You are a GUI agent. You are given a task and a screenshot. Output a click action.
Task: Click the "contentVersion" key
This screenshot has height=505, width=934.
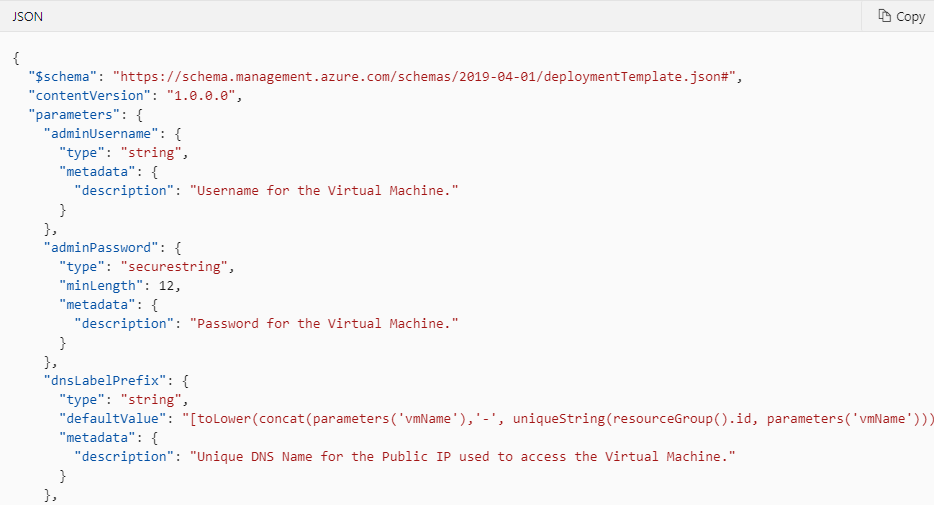coord(89,96)
